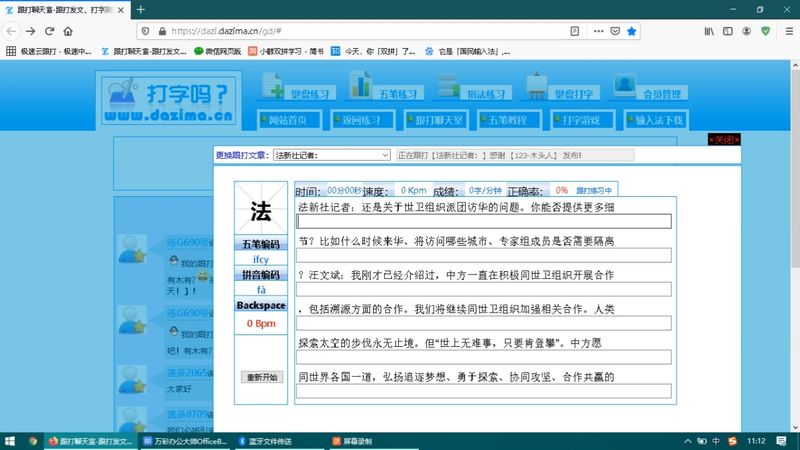The width and height of the screenshot is (800, 450).
Task: Click the 输入法下载 download link
Action: [x=657, y=120]
